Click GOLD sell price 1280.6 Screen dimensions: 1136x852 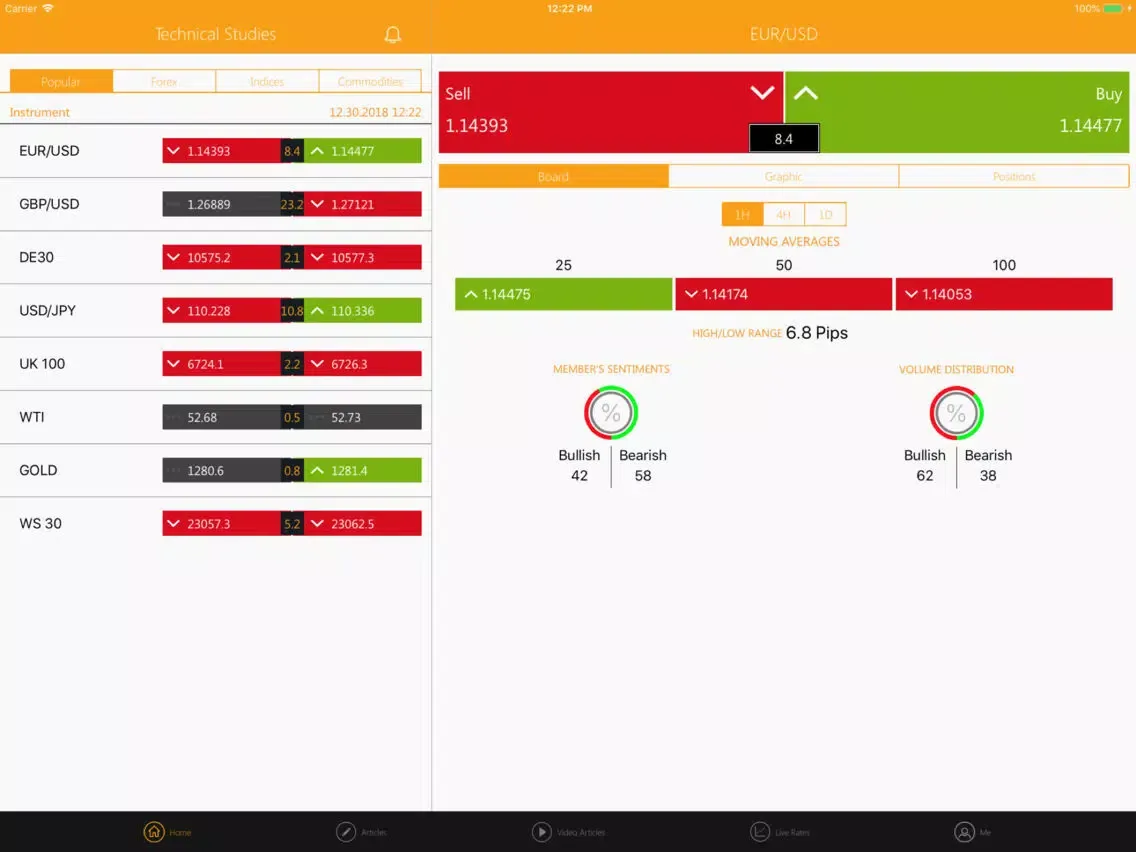[222, 470]
